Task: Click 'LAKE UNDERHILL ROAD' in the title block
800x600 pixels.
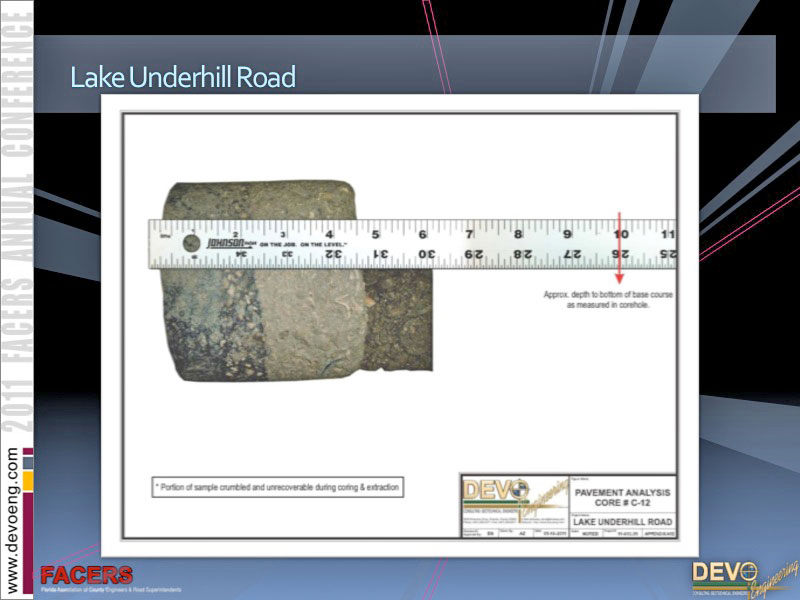Action: point(622,522)
